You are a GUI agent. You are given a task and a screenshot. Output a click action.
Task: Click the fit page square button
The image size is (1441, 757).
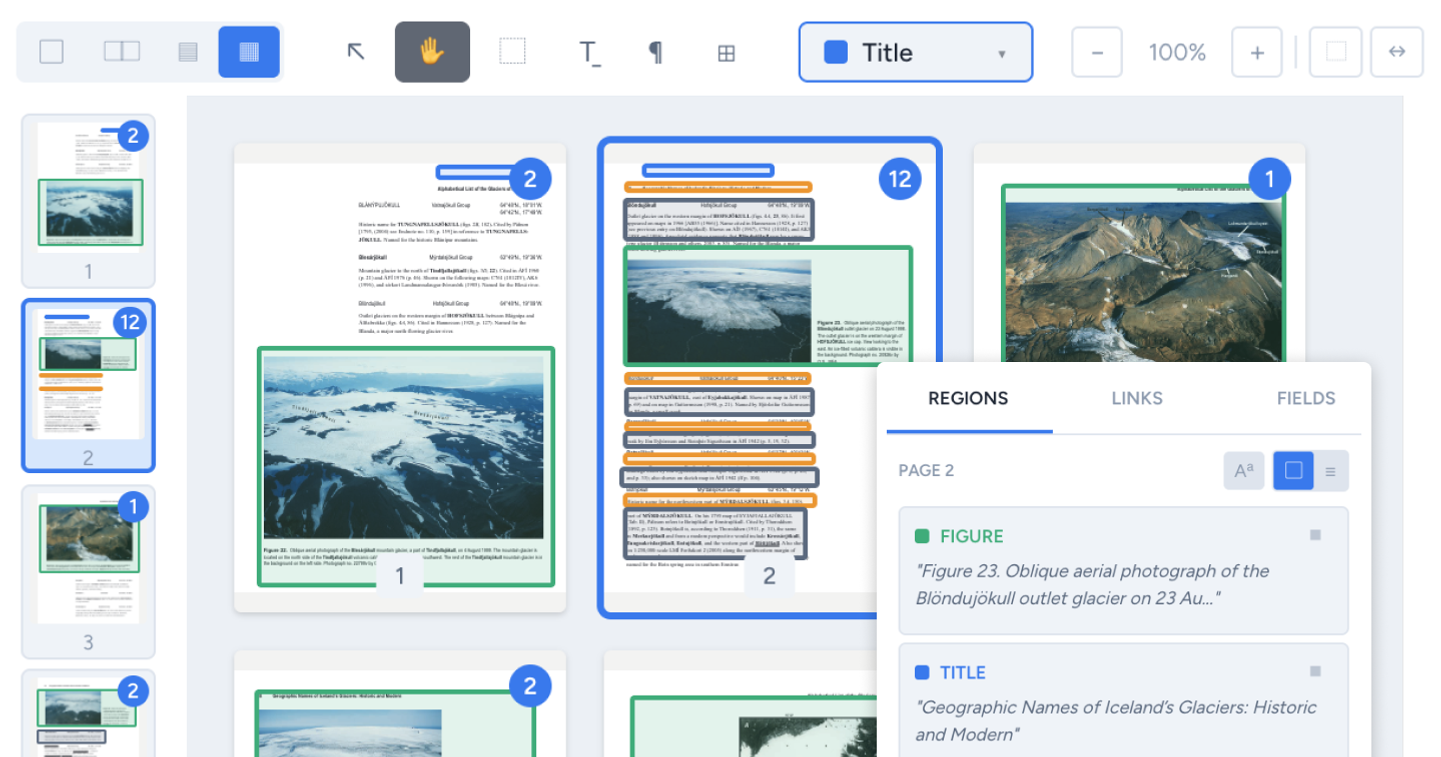point(1336,52)
